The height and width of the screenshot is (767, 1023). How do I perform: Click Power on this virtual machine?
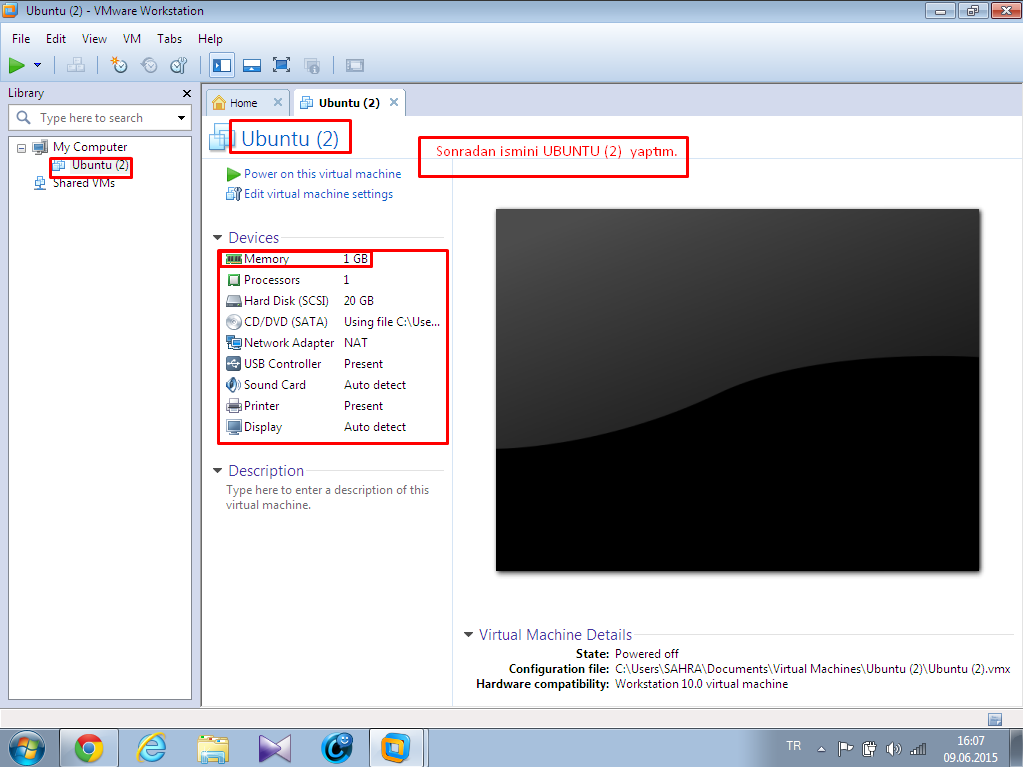point(322,174)
